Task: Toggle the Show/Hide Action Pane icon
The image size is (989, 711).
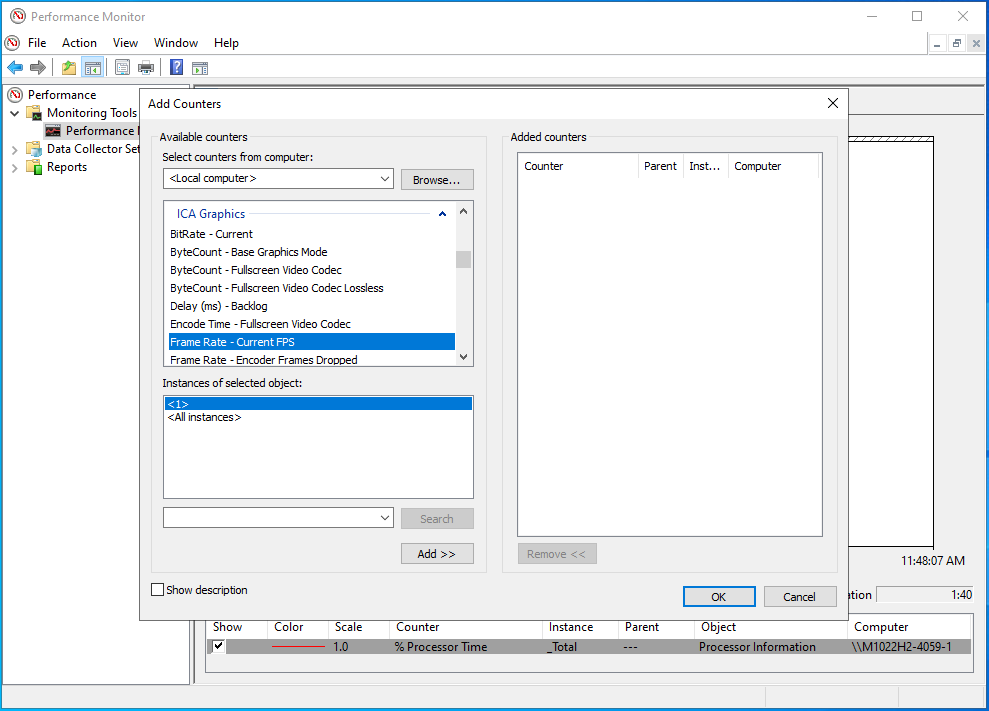Action: tap(200, 68)
